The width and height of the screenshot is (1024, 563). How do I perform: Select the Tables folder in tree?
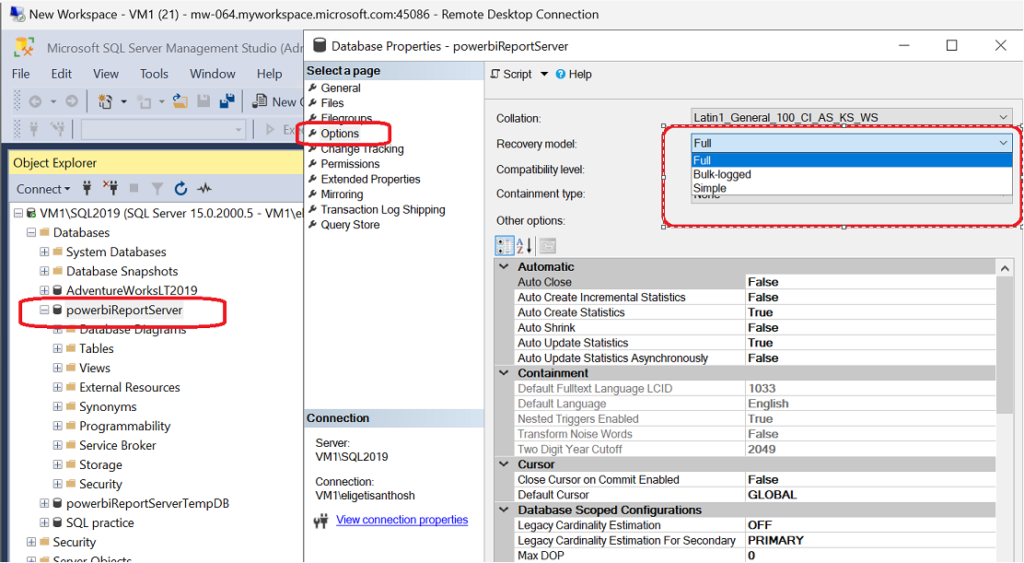click(x=96, y=349)
